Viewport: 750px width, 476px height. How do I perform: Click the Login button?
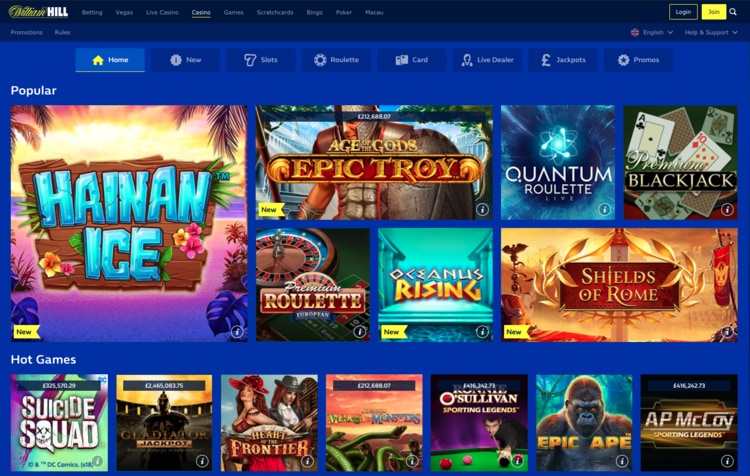click(683, 12)
